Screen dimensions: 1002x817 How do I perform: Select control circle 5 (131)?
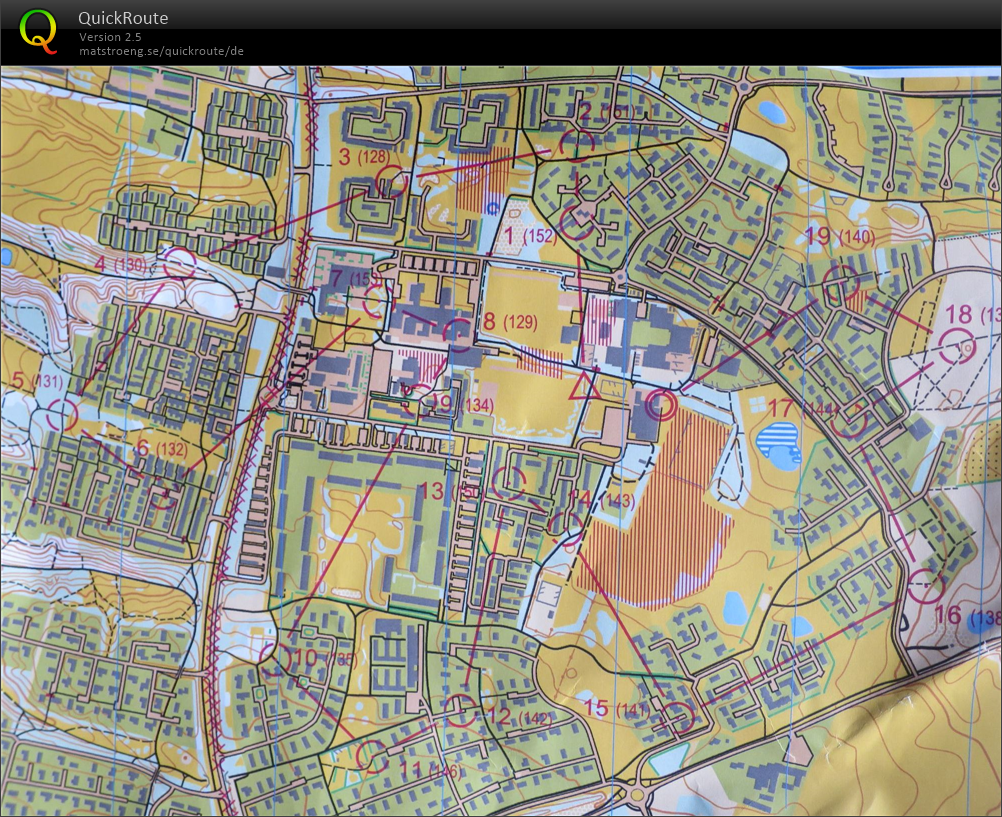pyautogui.click(x=62, y=413)
